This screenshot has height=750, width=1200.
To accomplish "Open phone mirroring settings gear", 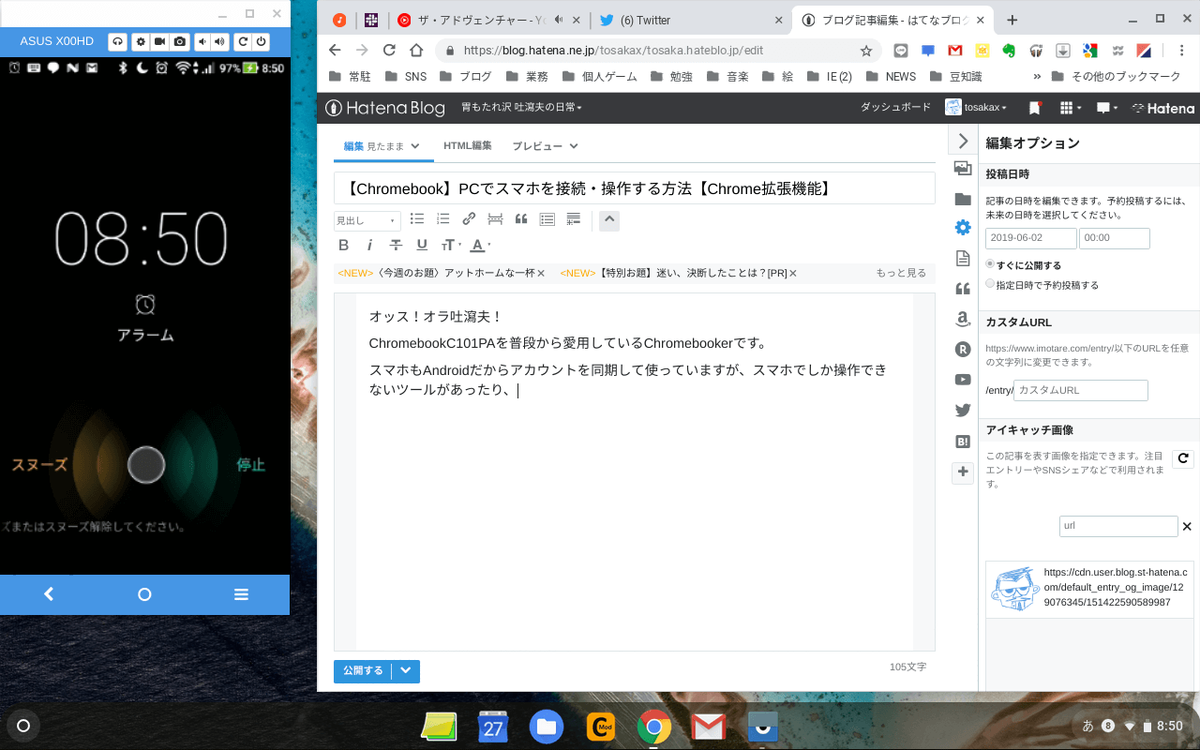I will (x=140, y=41).
